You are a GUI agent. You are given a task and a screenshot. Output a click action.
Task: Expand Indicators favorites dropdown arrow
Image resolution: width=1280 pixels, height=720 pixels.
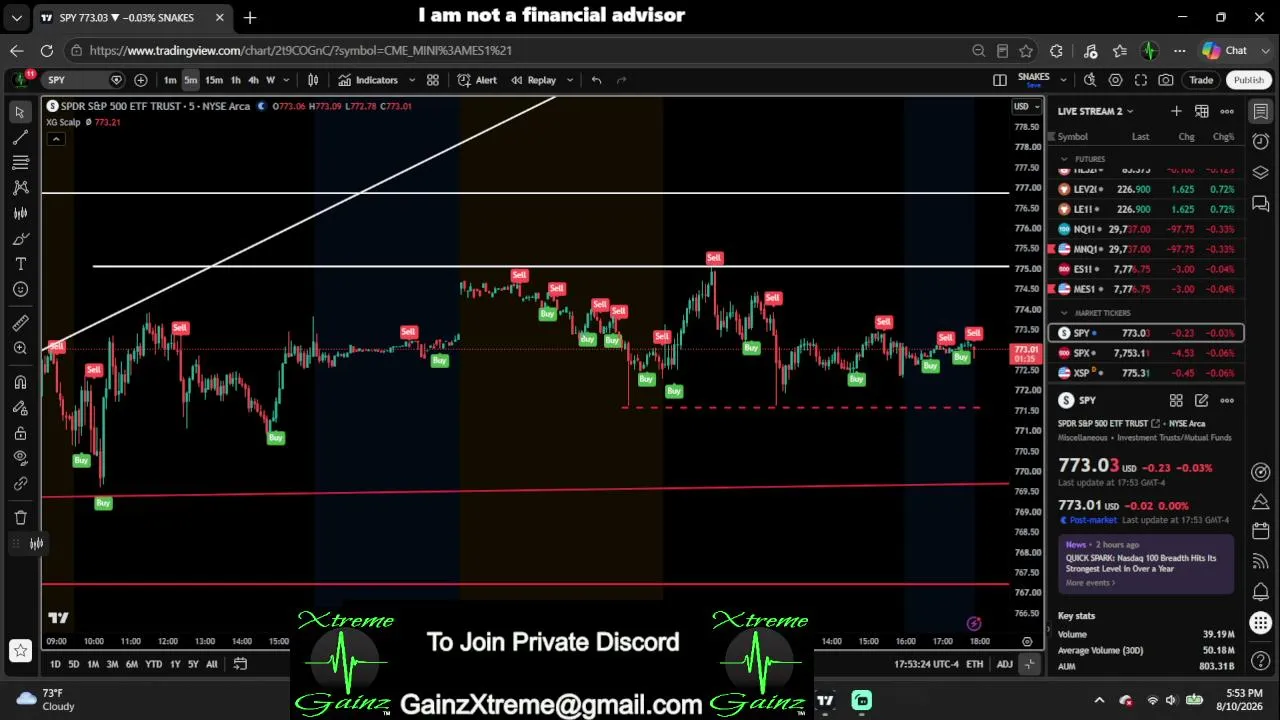click(411, 80)
